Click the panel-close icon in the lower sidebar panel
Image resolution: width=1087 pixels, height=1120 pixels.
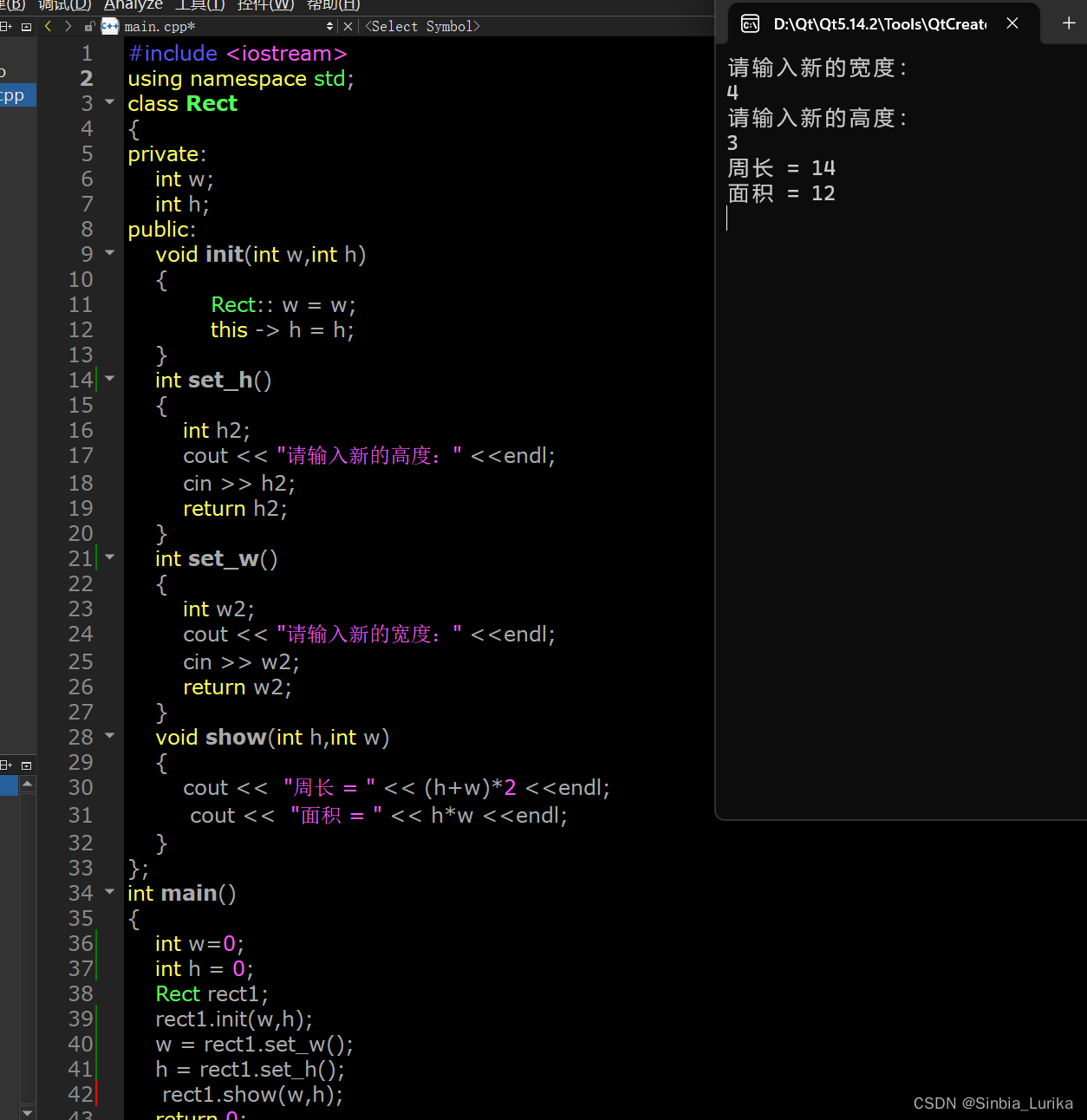pos(26,765)
